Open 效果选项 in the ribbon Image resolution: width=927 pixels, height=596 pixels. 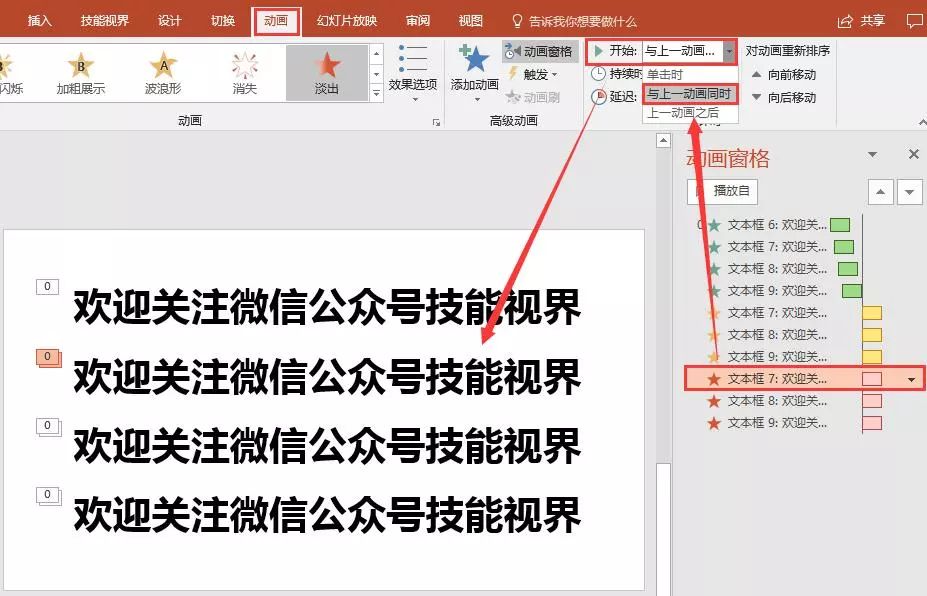[x=413, y=68]
